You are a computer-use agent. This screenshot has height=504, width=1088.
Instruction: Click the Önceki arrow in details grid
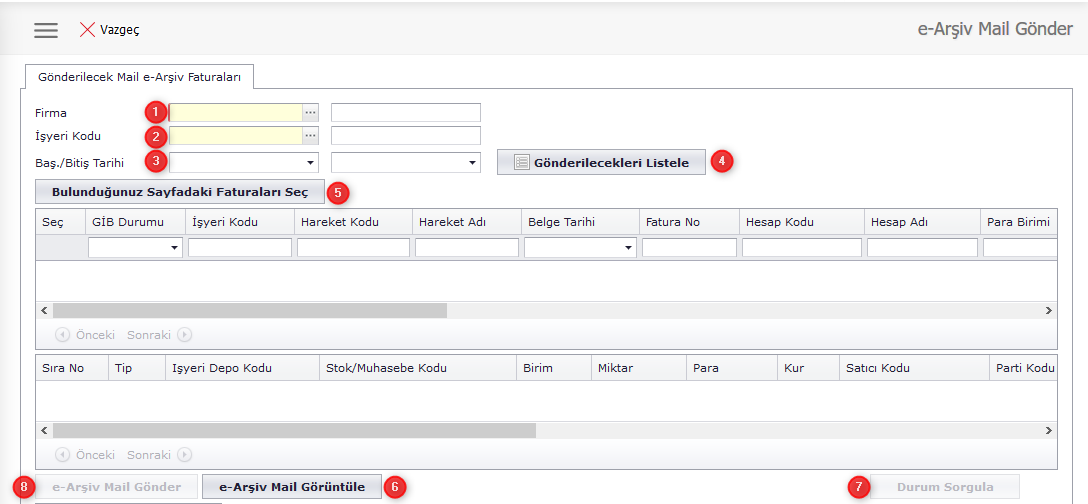click(x=63, y=455)
